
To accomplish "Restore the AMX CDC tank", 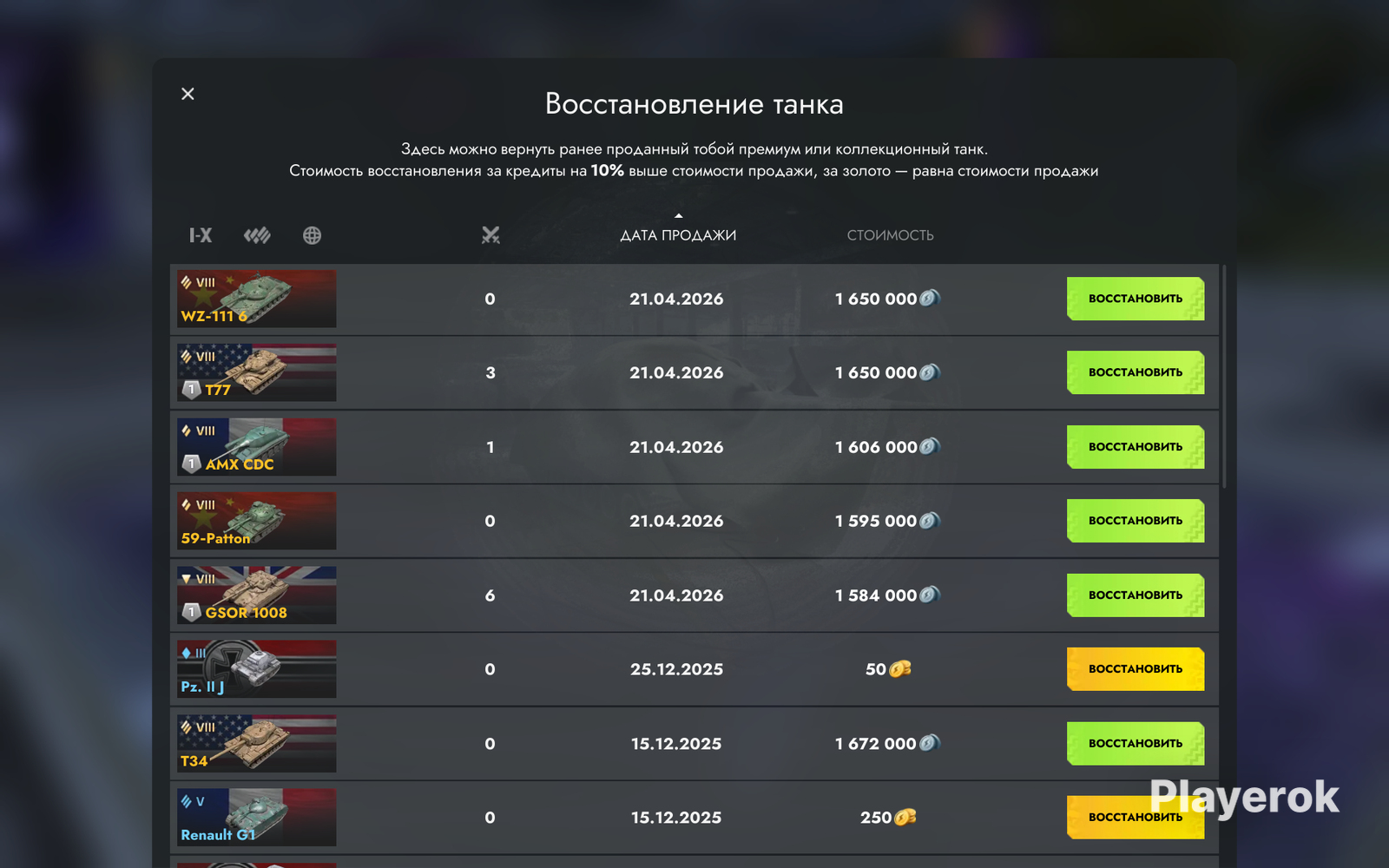I will (x=1136, y=447).
